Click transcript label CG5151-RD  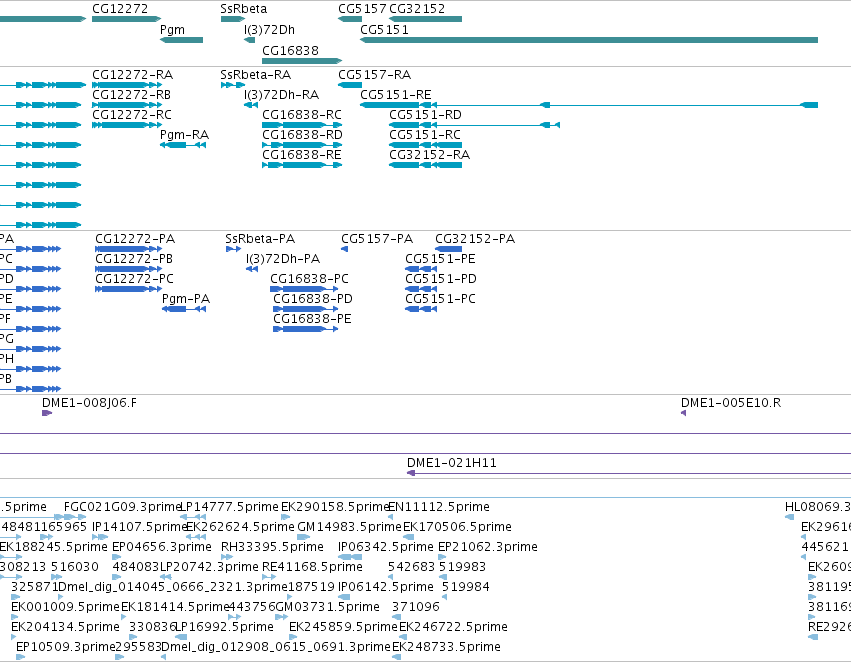click(426, 114)
